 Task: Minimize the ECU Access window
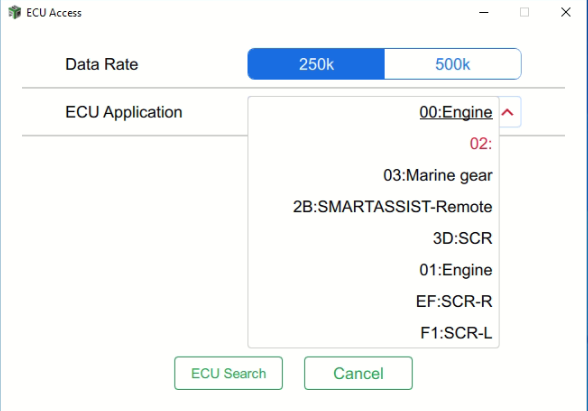[484, 12]
